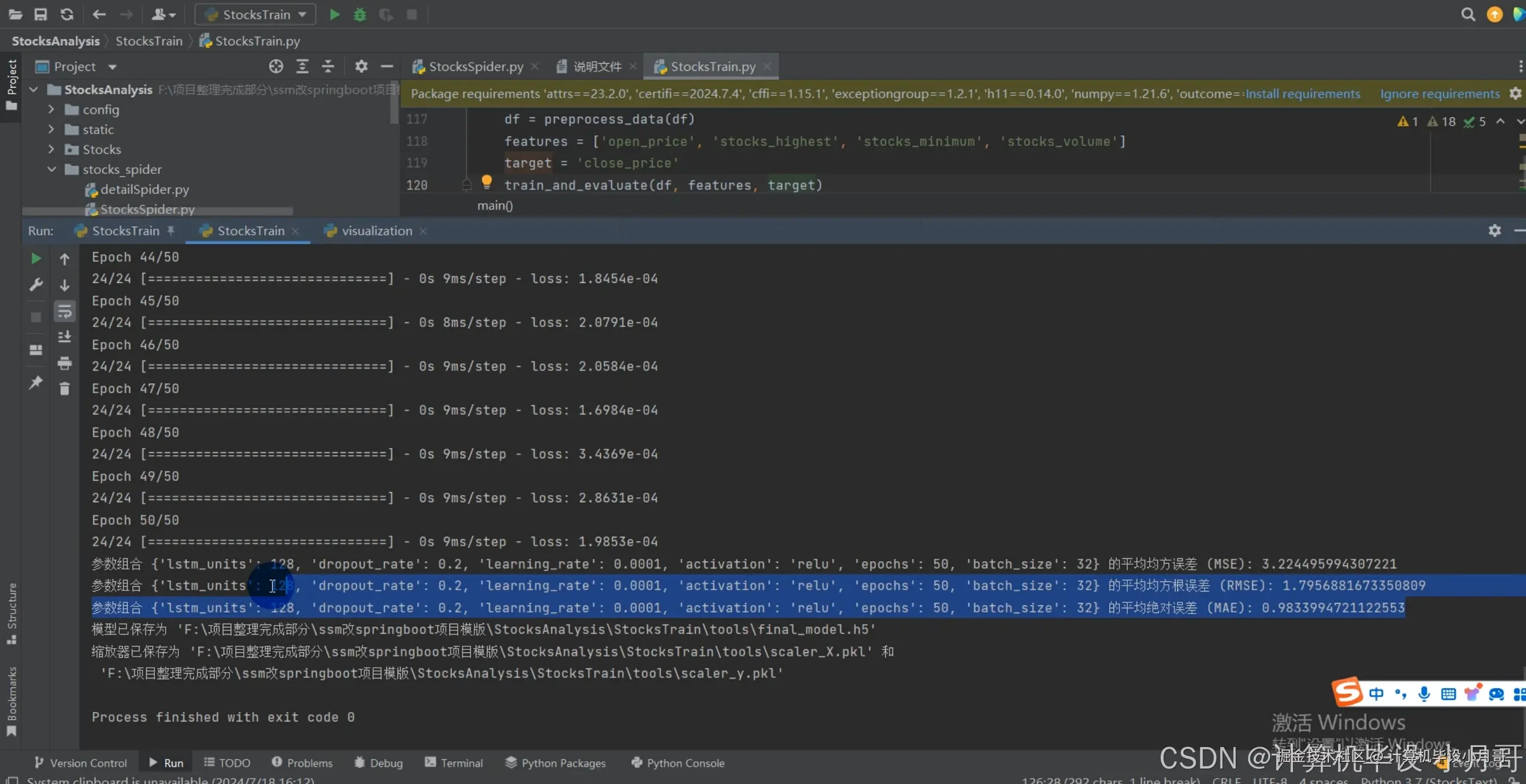This screenshot has height=784, width=1526.
Task: Switch to the StocksSpider.py editor tab
Action: pyautogui.click(x=475, y=67)
